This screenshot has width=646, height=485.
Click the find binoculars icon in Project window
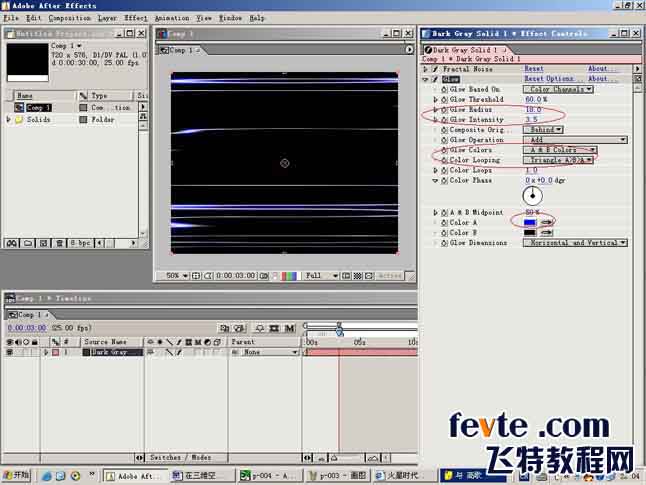[x=12, y=243]
